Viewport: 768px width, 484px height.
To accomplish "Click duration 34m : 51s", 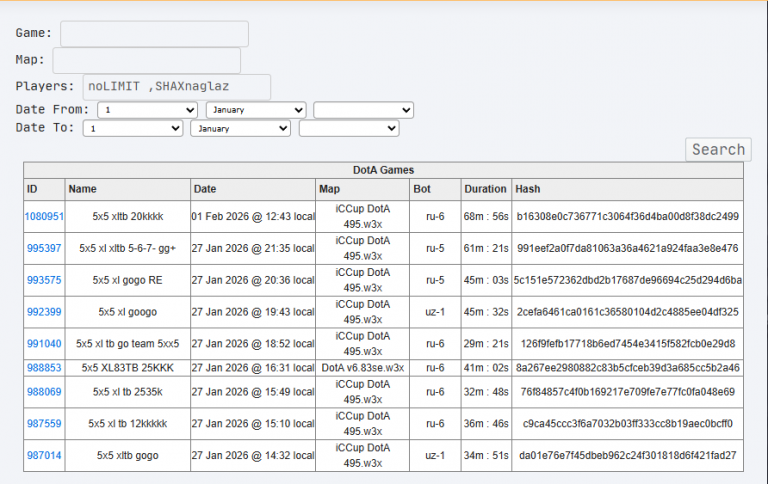I will click(x=486, y=456).
